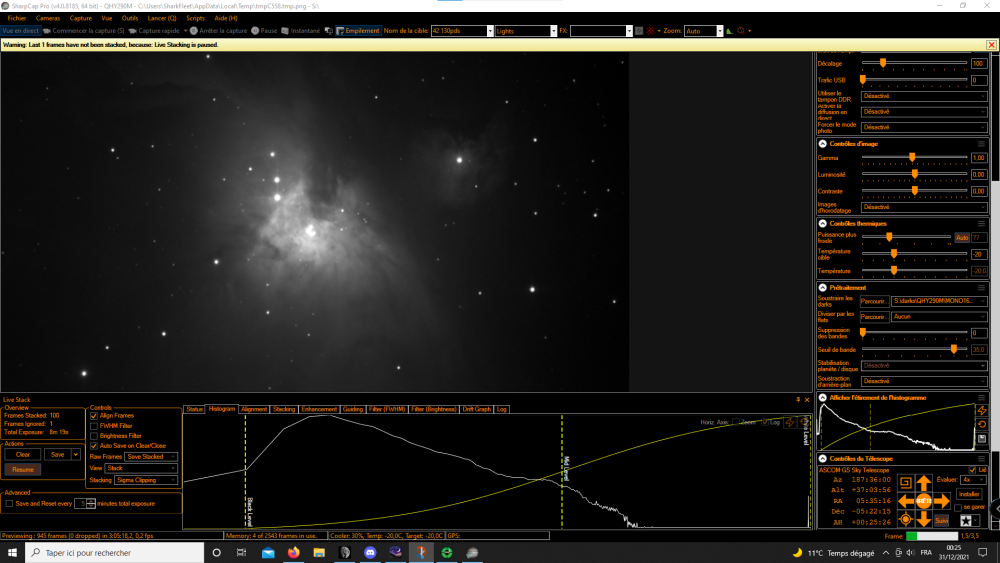This screenshot has height=563, width=1000.
Task: Collapse the Contrôles thermiques section
Action: (823, 224)
